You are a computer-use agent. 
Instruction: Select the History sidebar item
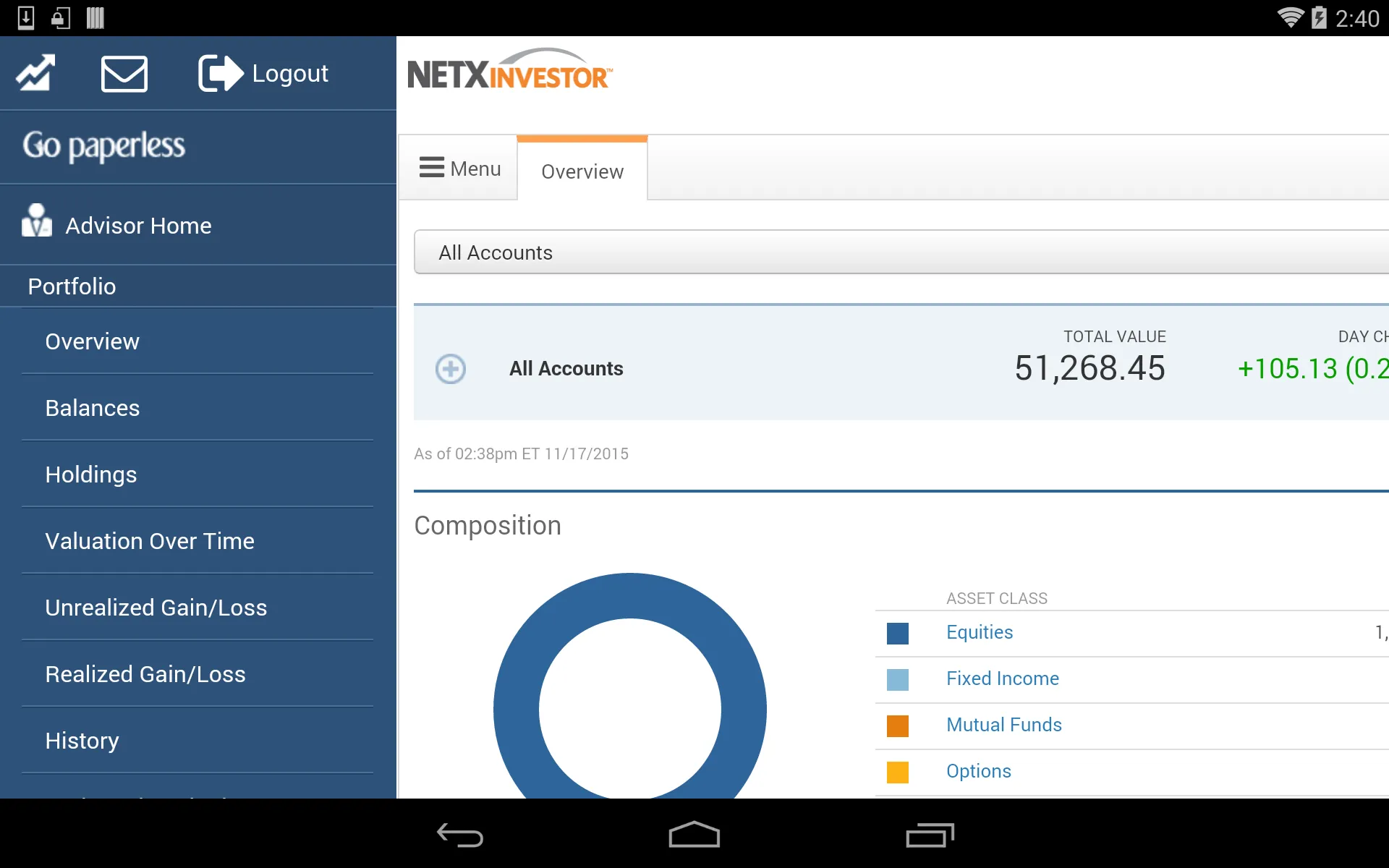[x=83, y=740]
